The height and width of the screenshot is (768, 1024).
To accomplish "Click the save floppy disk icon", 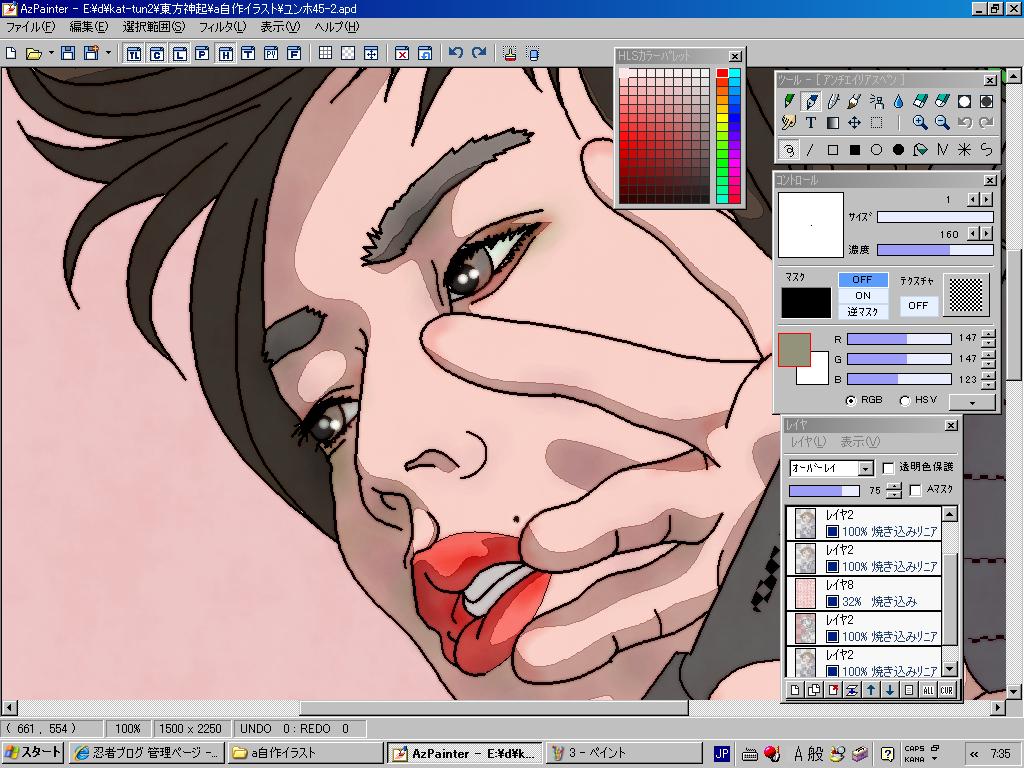I will 68,54.
